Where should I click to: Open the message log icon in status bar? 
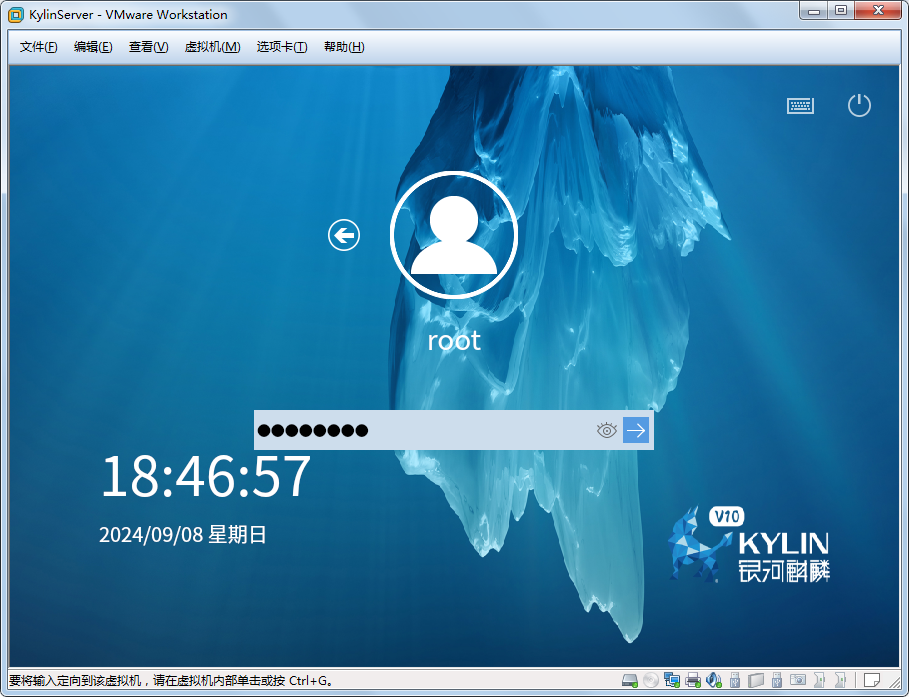871,681
